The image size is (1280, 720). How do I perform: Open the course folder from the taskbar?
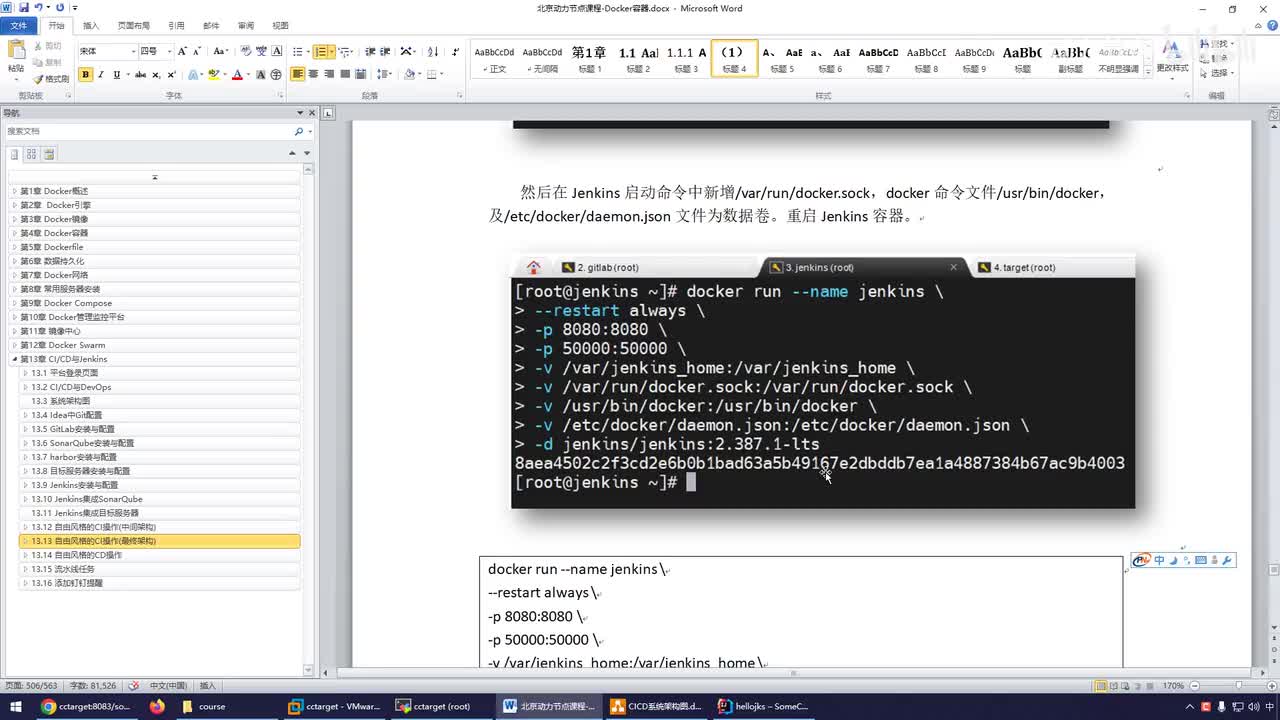[211, 706]
